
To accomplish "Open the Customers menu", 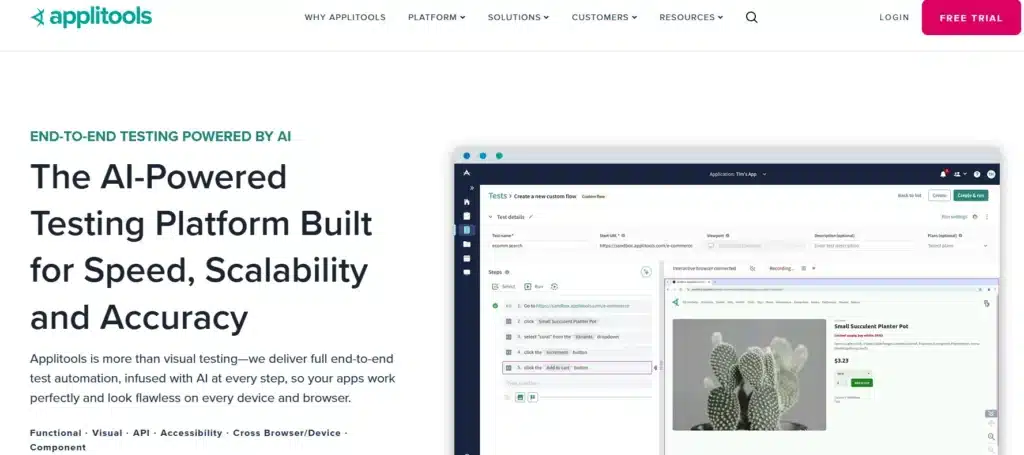I will [x=604, y=18].
